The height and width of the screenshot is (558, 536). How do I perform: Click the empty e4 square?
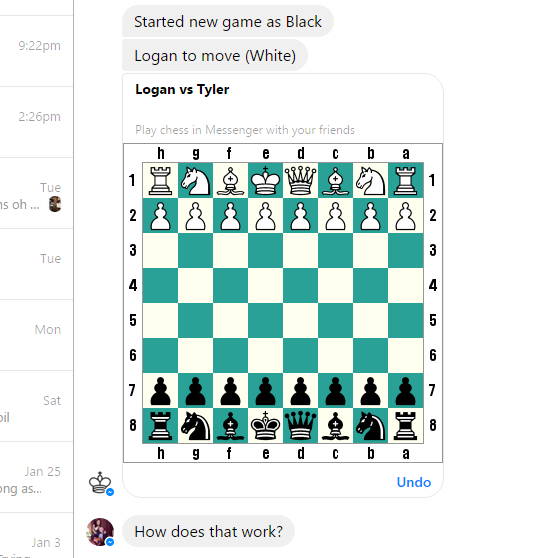pyautogui.click(x=266, y=285)
